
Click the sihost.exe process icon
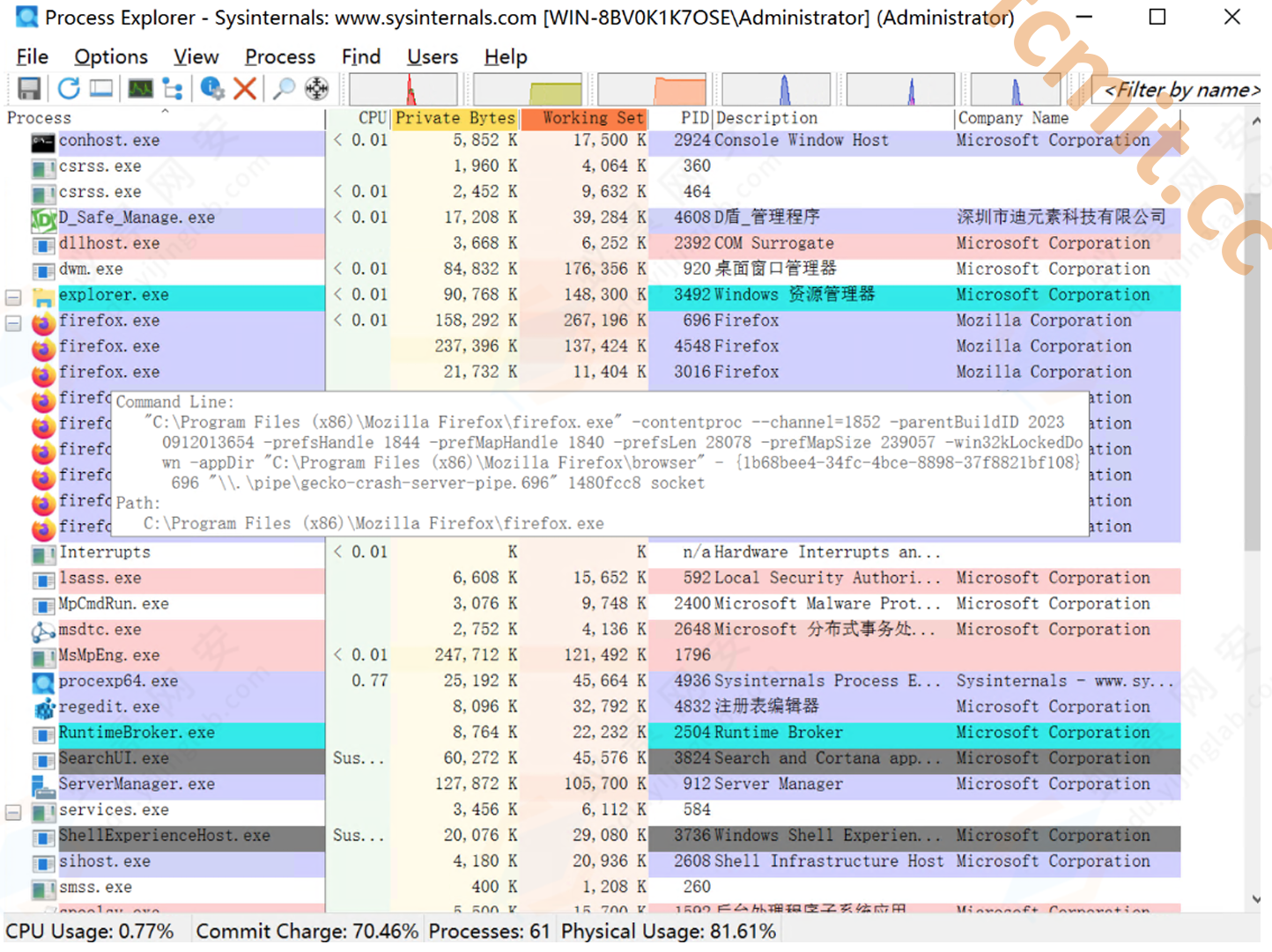[43, 863]
